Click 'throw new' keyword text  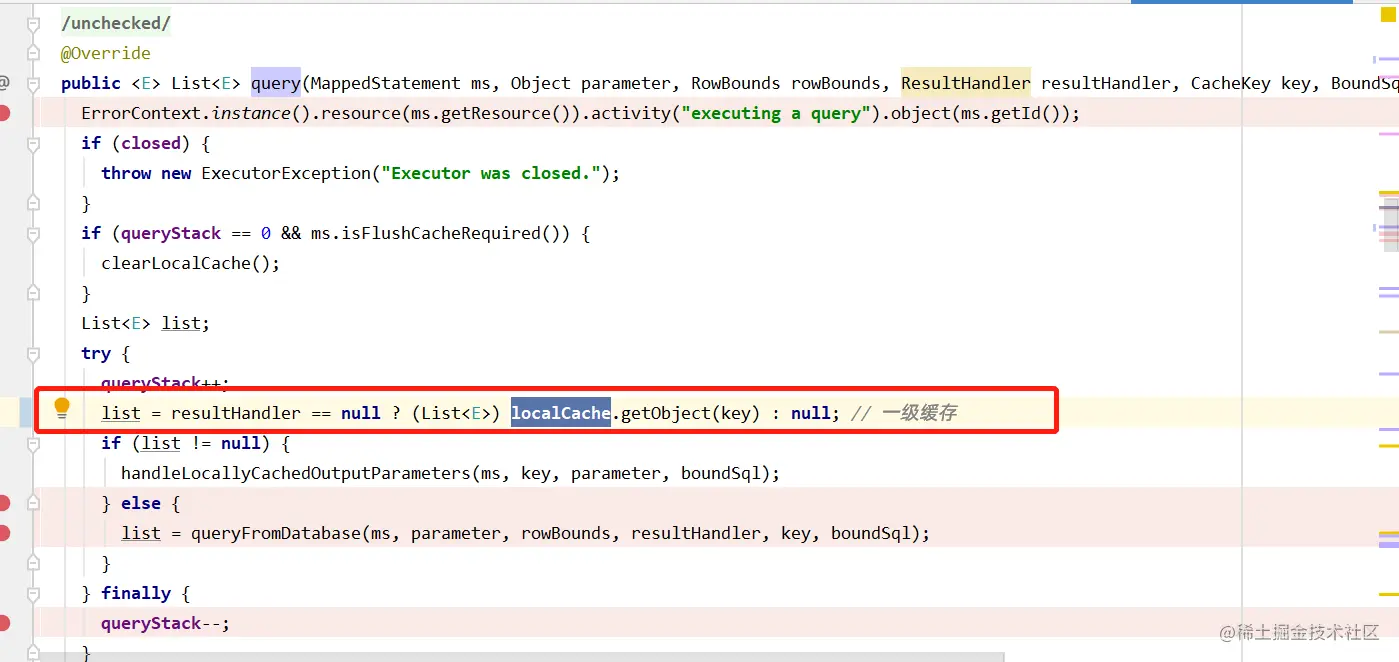146,173
